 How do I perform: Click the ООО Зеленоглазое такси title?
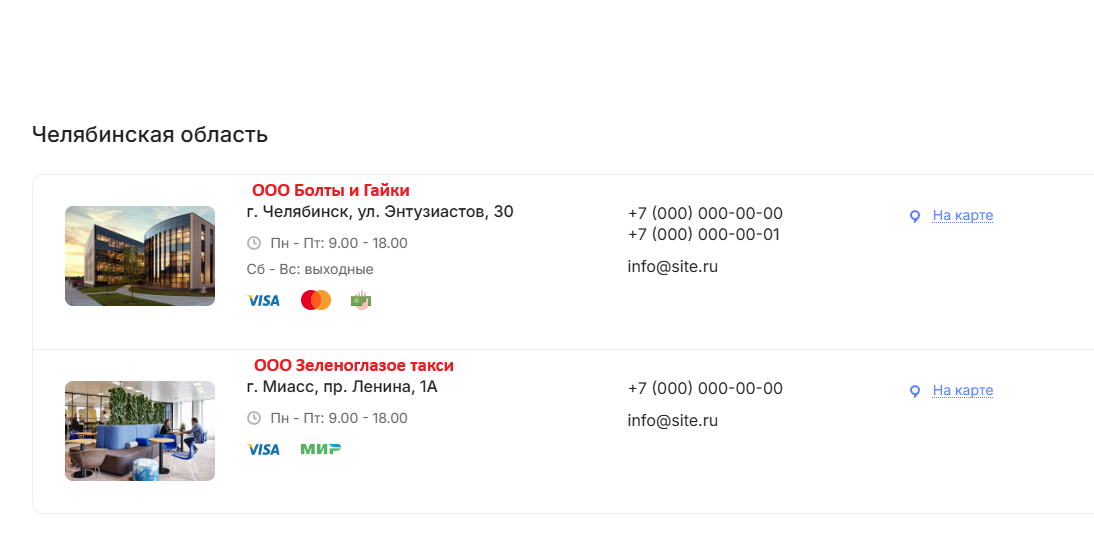tap(354, 365)
